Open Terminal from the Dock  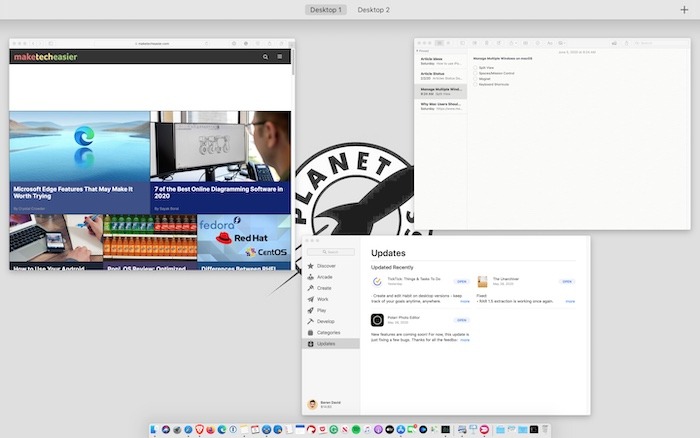pyautogui.click(x=445, y=430)
